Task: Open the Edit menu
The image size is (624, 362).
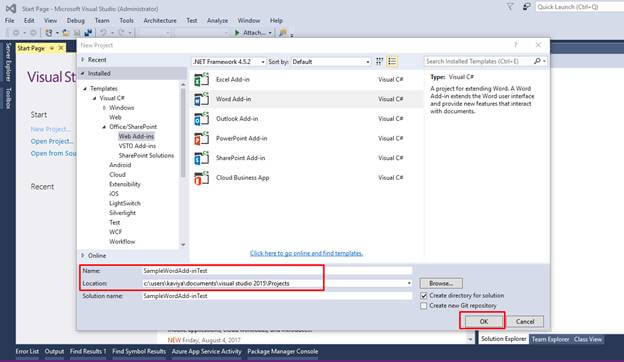Action: click(29, 20)
